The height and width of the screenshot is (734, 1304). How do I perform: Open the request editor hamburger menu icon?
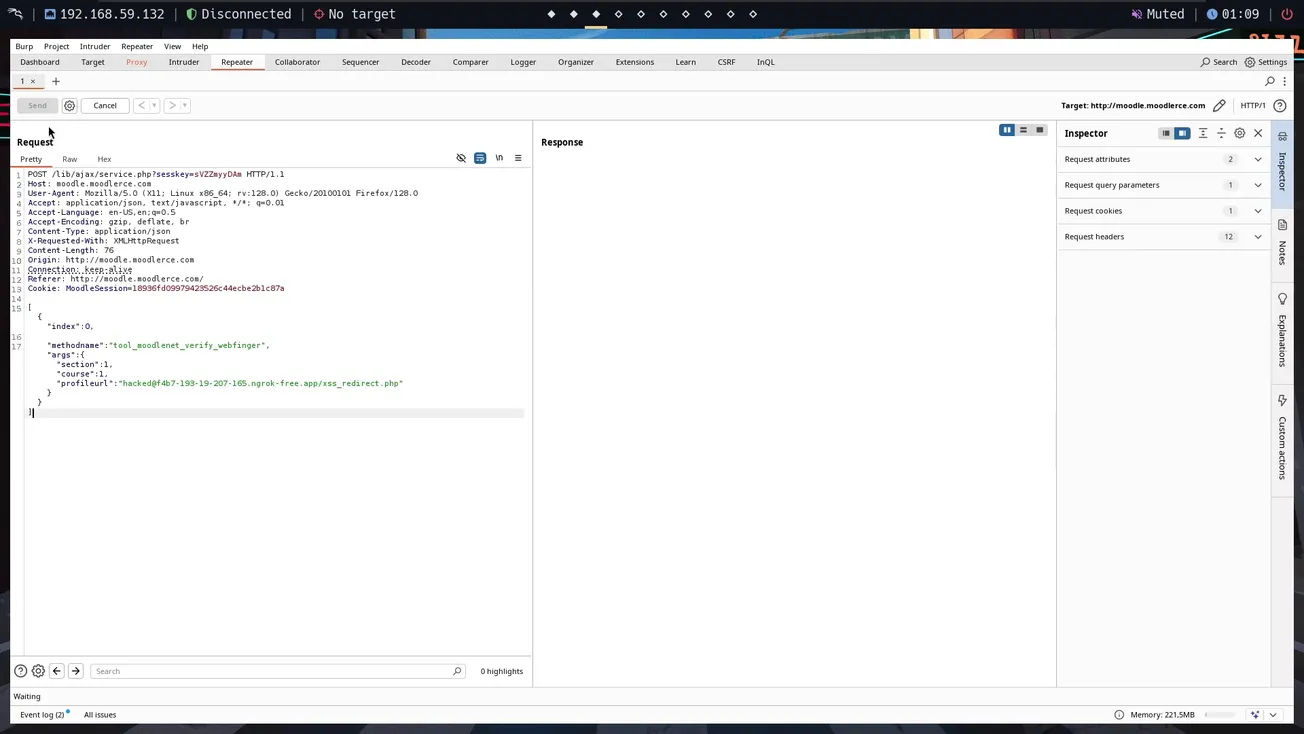point(518,157)
